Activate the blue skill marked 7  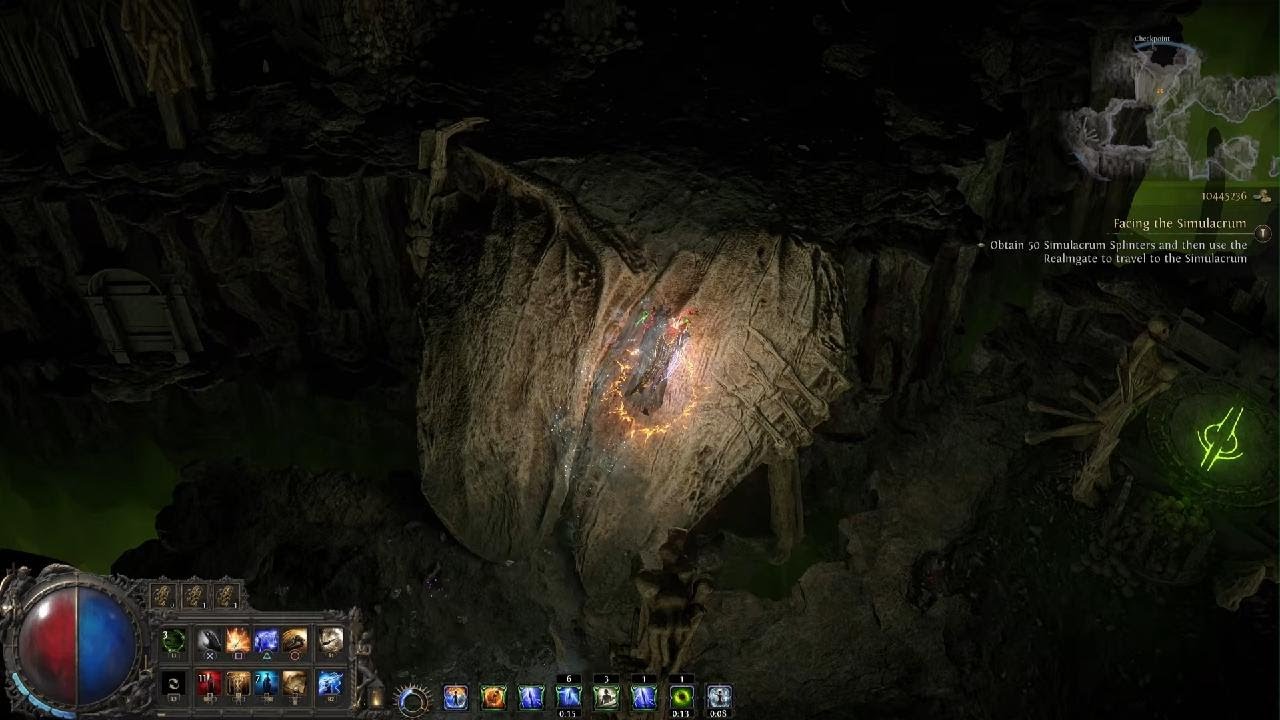266,684
